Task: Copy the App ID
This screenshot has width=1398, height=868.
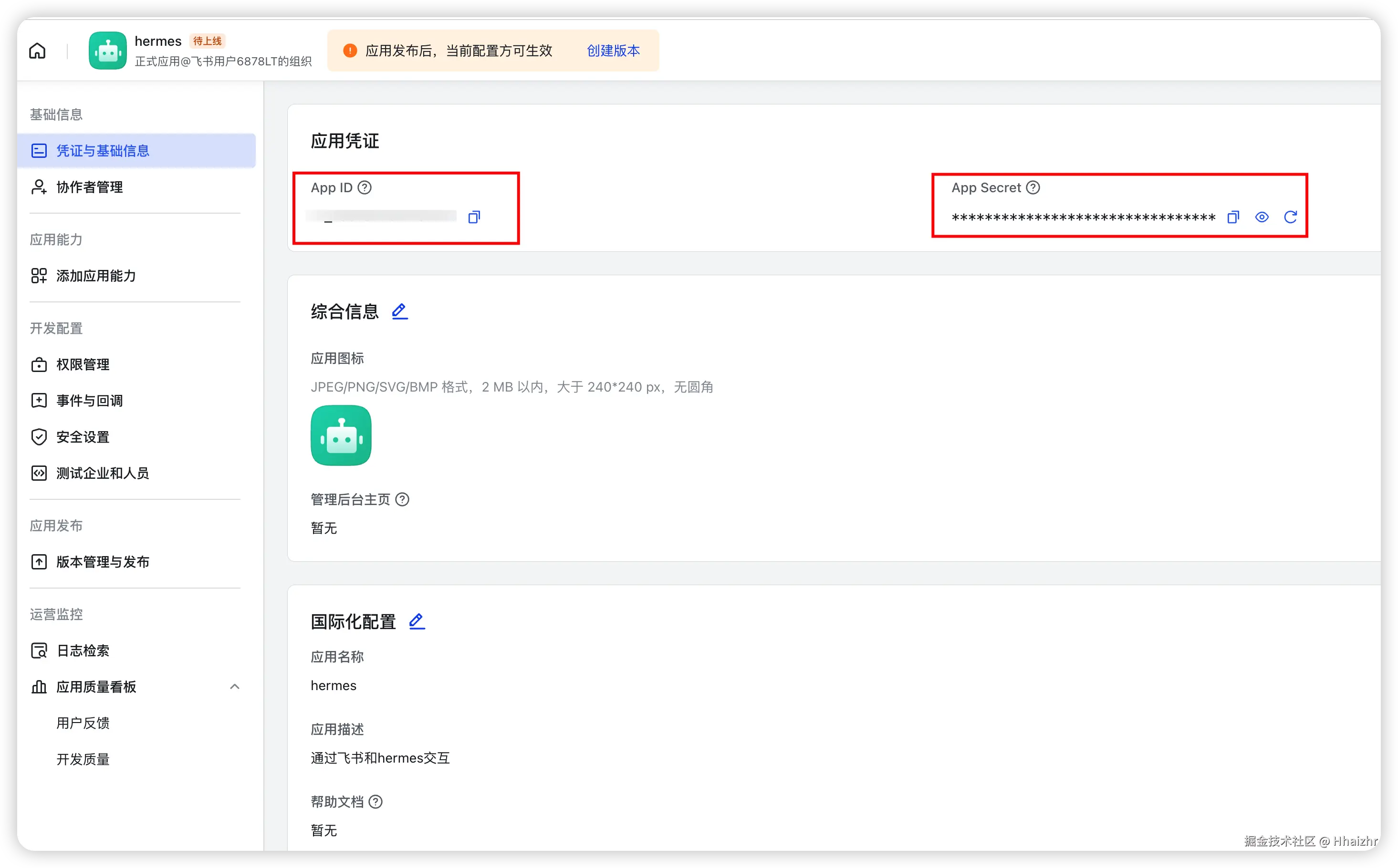Action: pyautogui.click(x=474, y=217)
